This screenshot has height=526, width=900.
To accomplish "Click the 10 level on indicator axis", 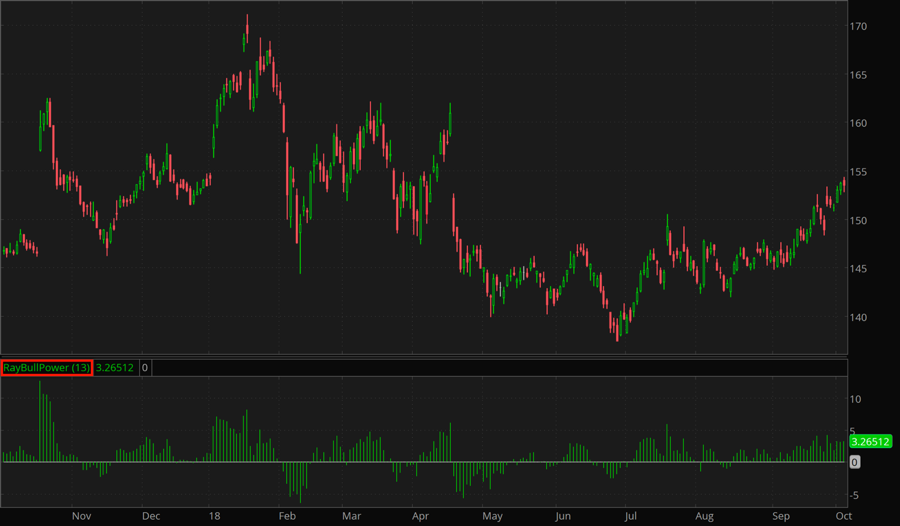I will (857, 399).
